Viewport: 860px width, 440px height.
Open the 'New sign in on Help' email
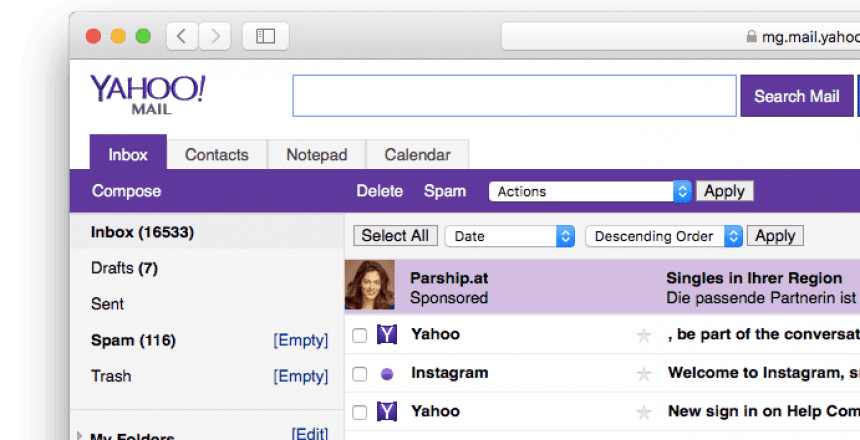pyautogui.click(x=763, y=411)
